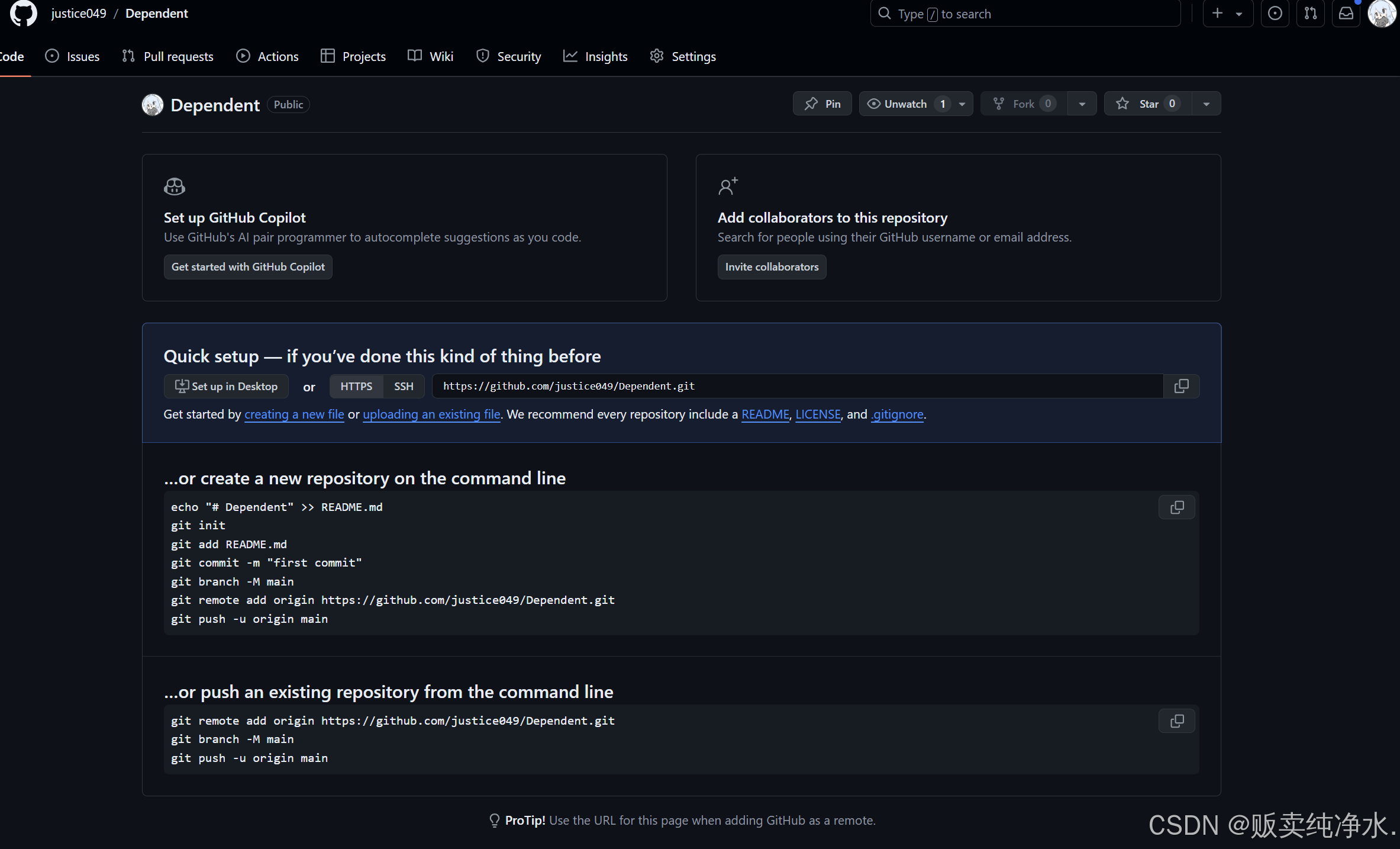This screenshot has height=849, width=1400.
Task: Expand the Fork options dropdown arrow
Action: pos(1082,104)
